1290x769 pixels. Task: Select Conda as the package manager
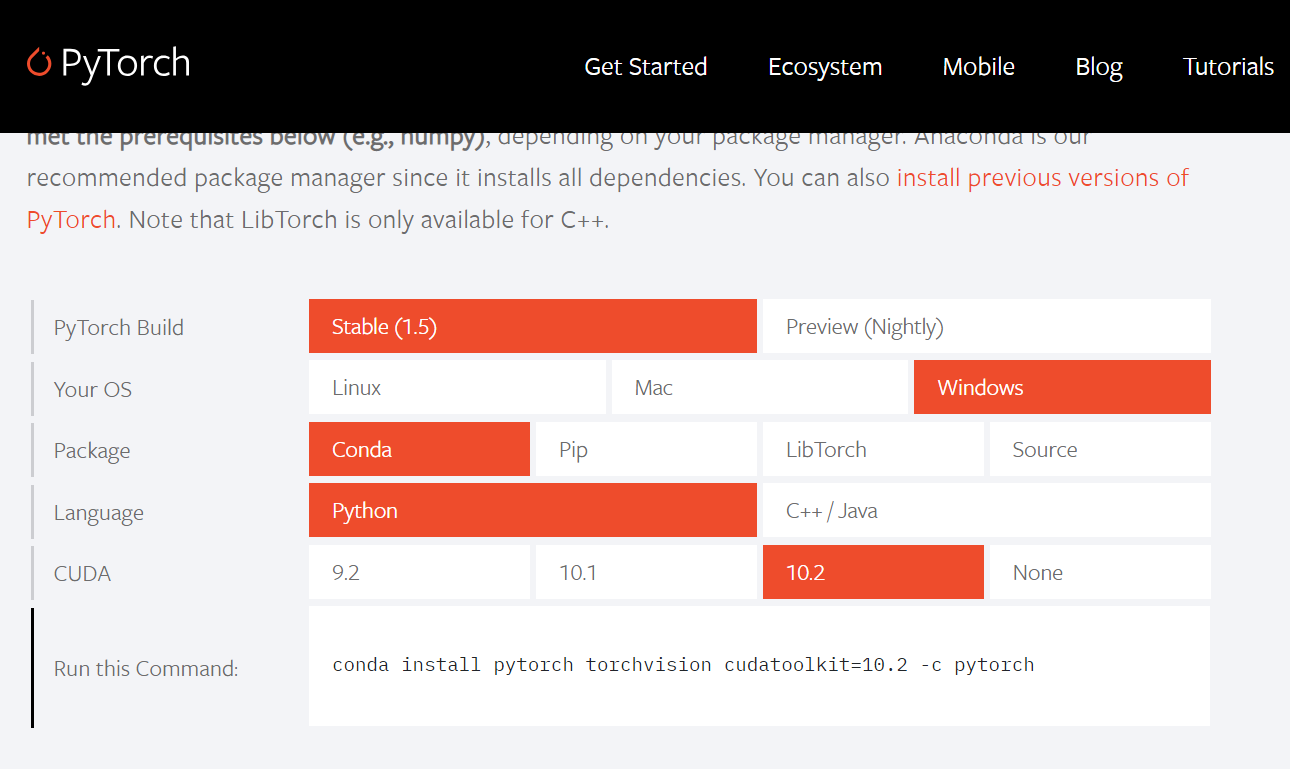coord(419,449)
